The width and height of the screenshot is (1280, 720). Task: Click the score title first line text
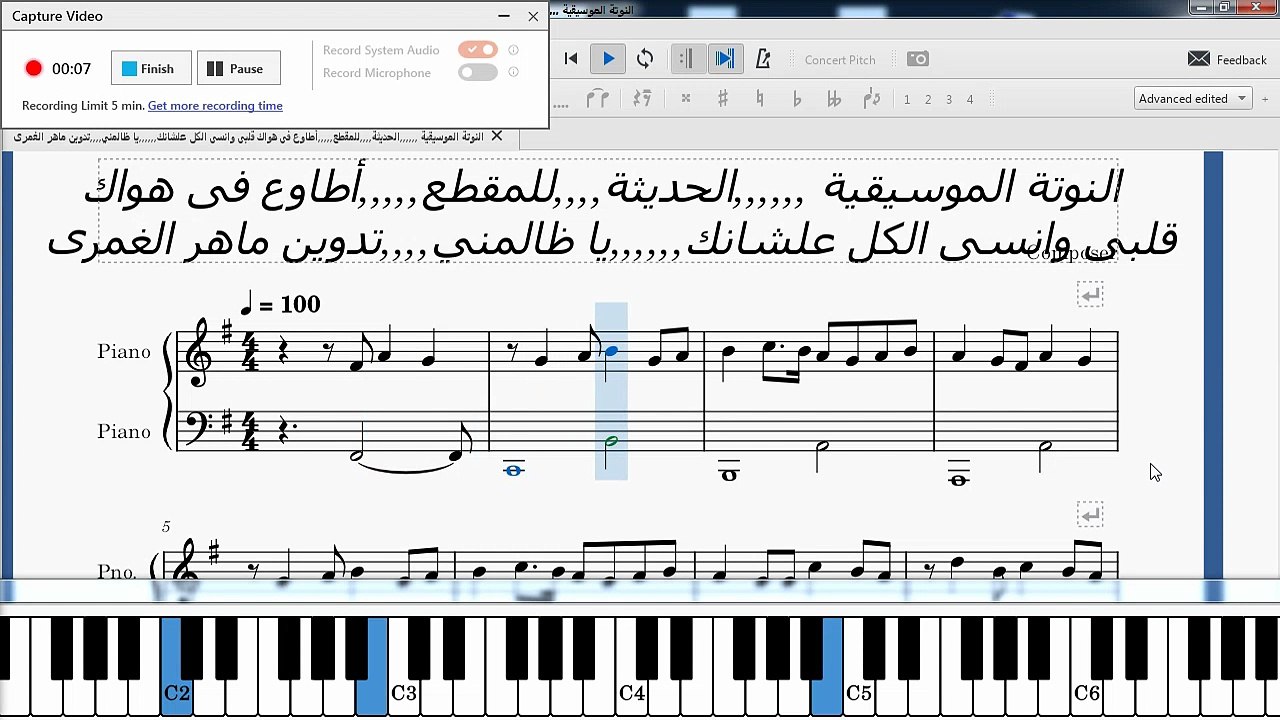(603, 188)
